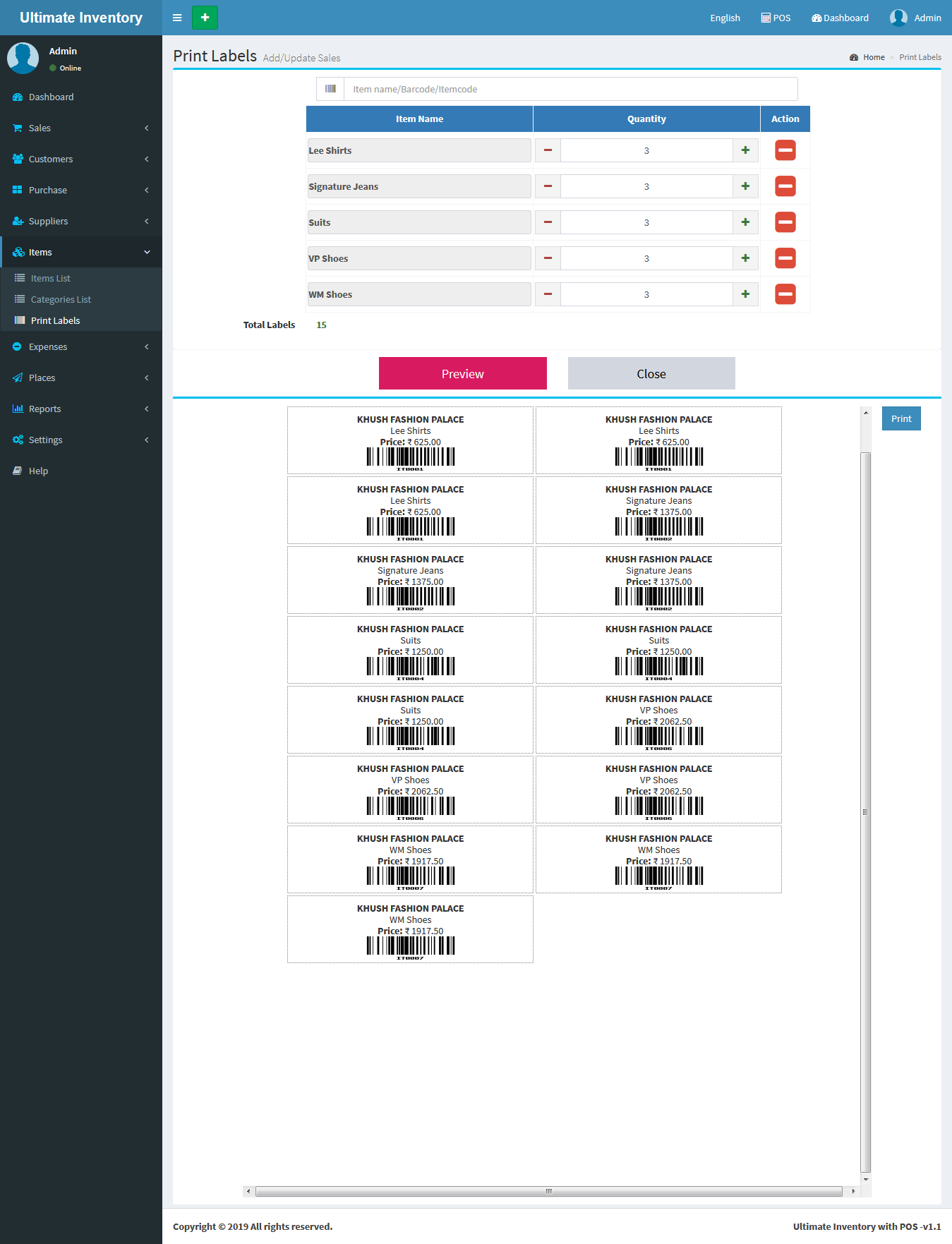Click the green plus quick-add button
The width and height of the screenshot is (952, 1244).
(205, 18)
